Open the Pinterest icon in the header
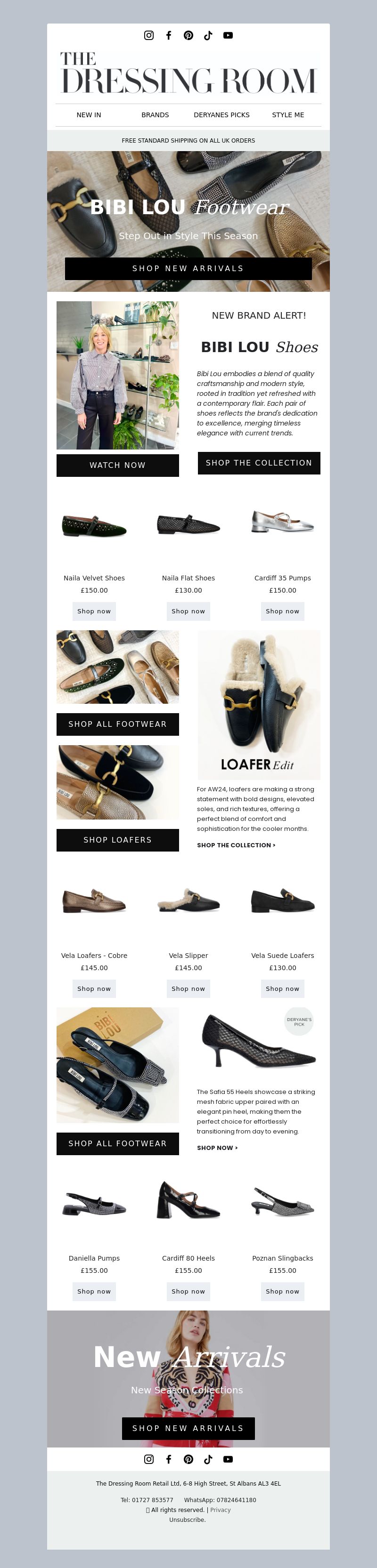This screenshot has height=1568, width=377. [188, 35]
